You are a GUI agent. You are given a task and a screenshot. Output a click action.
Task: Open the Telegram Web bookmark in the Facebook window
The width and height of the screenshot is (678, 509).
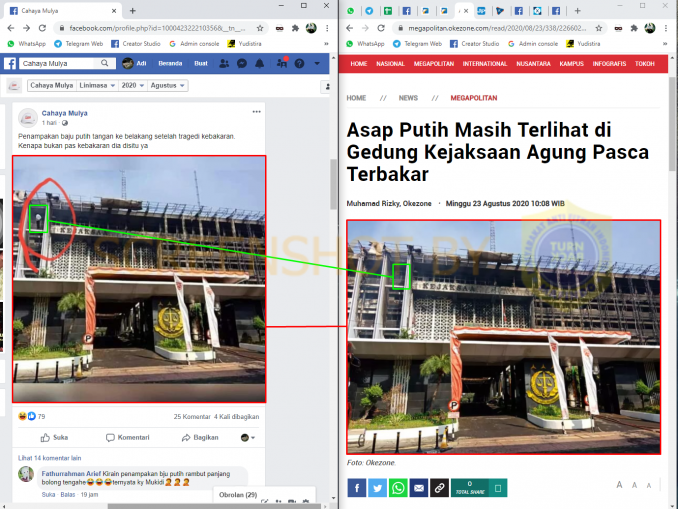click(x=79, y=44)
